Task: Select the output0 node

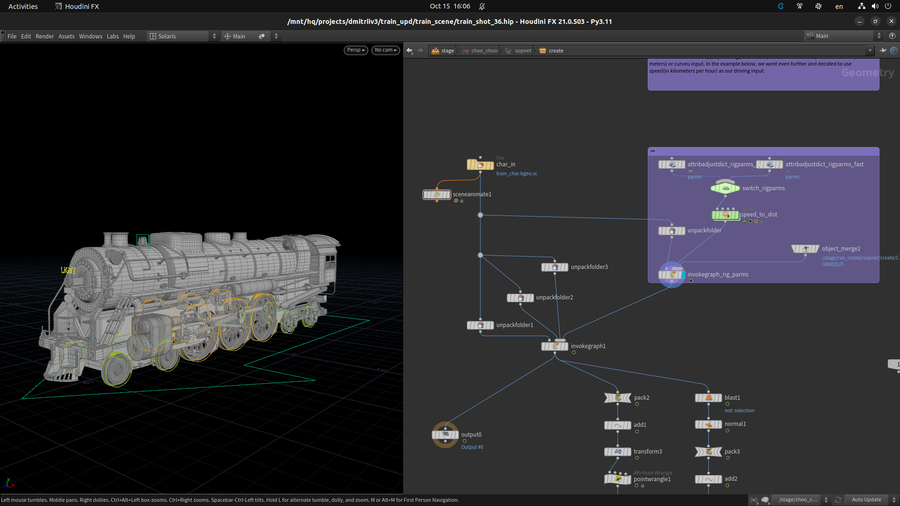Action: pyautogui.click(x=444, y=434)
